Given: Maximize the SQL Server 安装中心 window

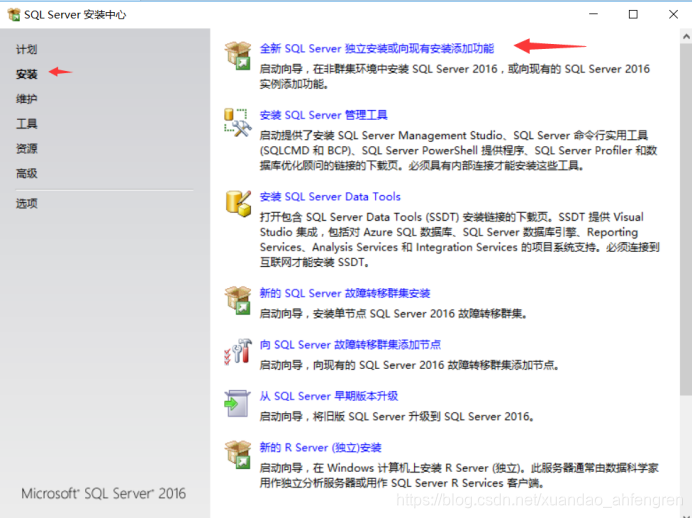Looking at the screenshot, I should (x=633, y=15).
